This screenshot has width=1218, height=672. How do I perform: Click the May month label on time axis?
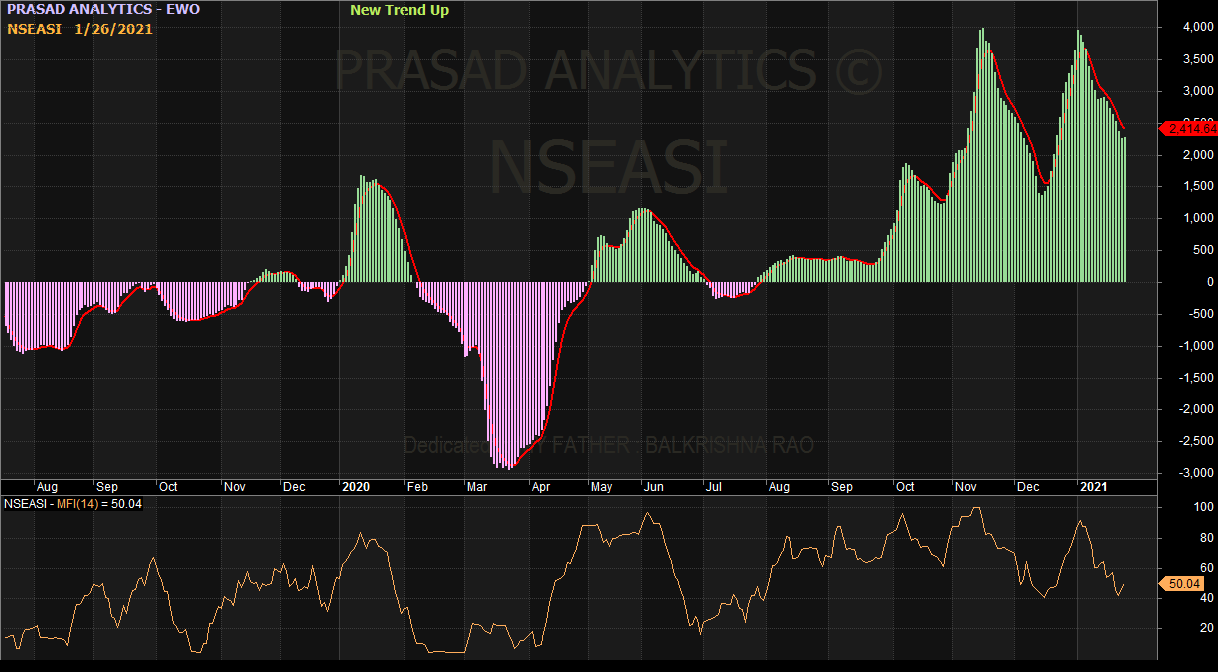tap(601, 487)
